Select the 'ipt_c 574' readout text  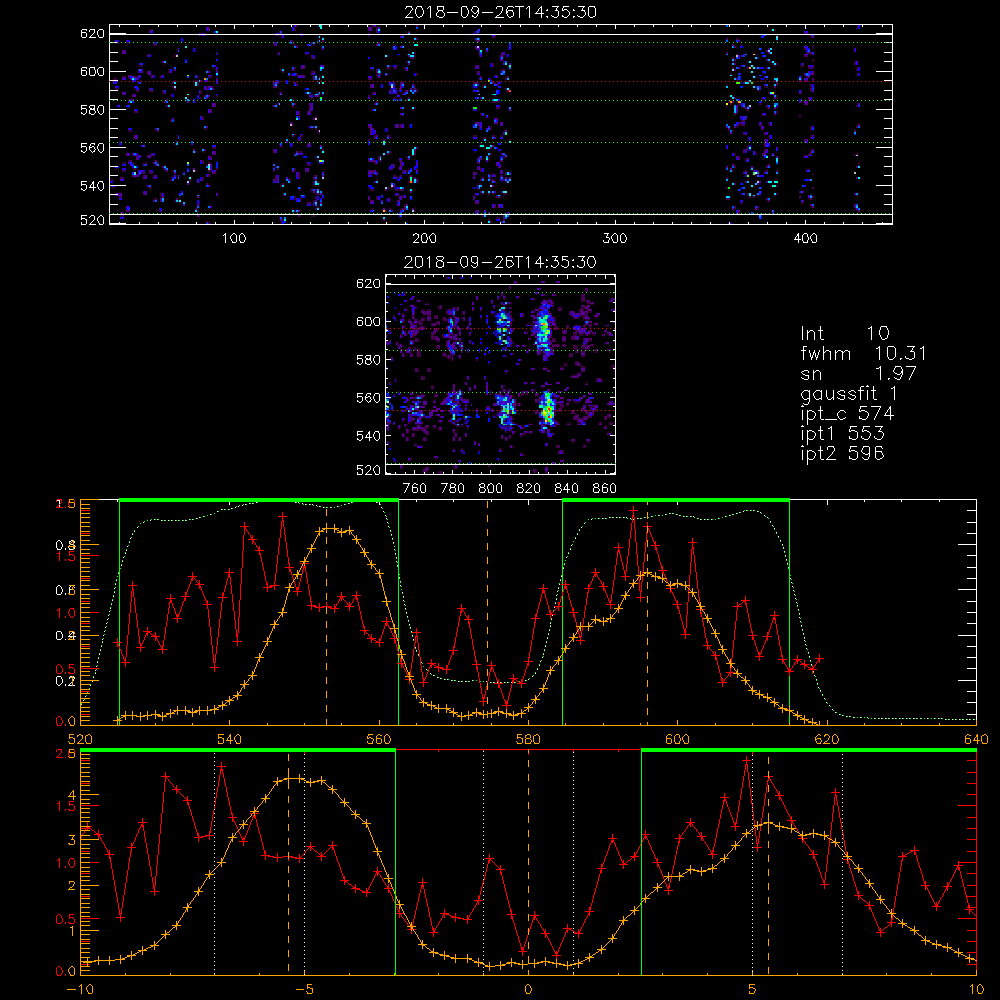click(848, 414)
